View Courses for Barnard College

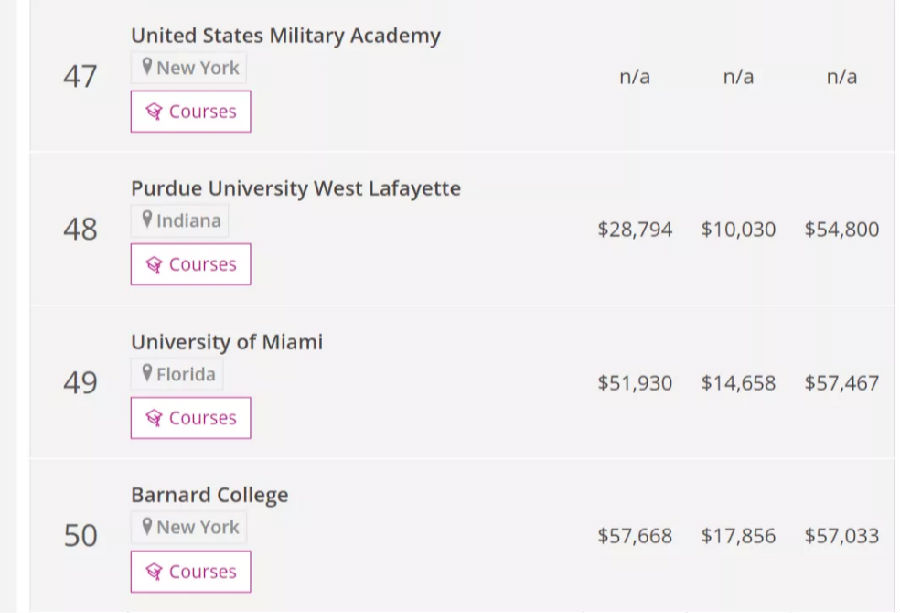pyautogui.click(x=191, y=572)
